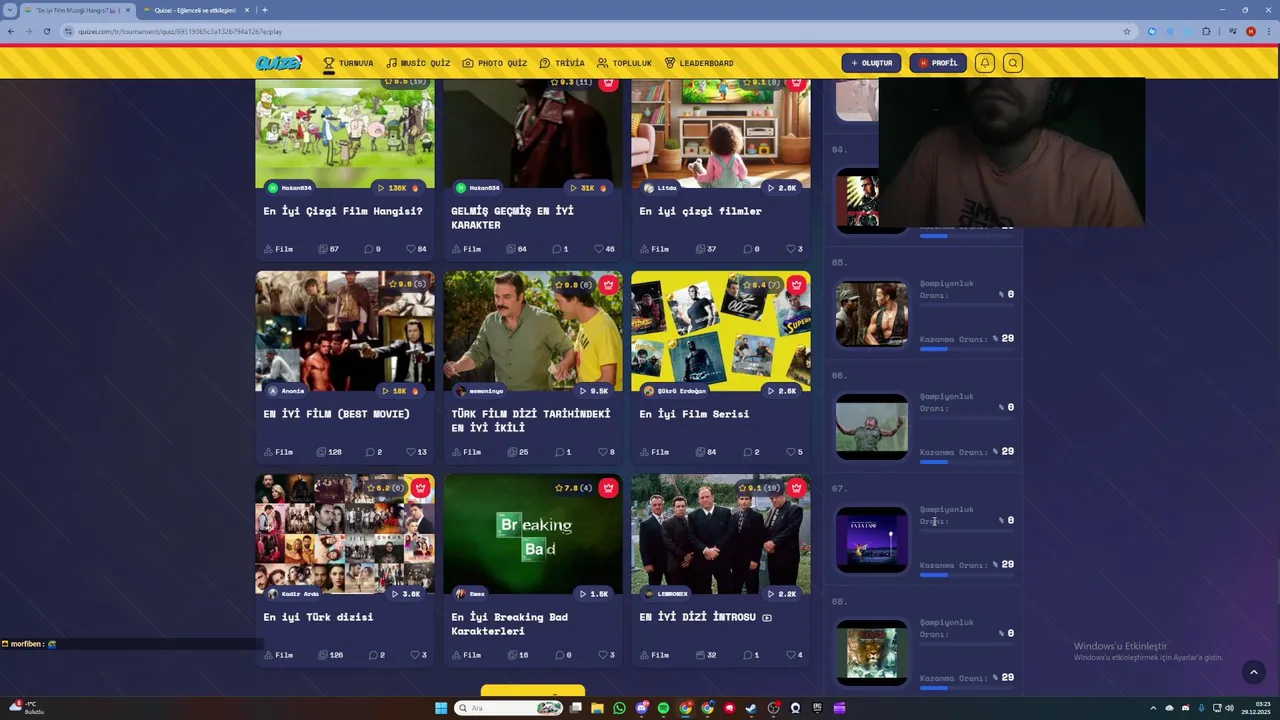Click Kazanma Oranı progress bar of item 66

pos(967,462)
